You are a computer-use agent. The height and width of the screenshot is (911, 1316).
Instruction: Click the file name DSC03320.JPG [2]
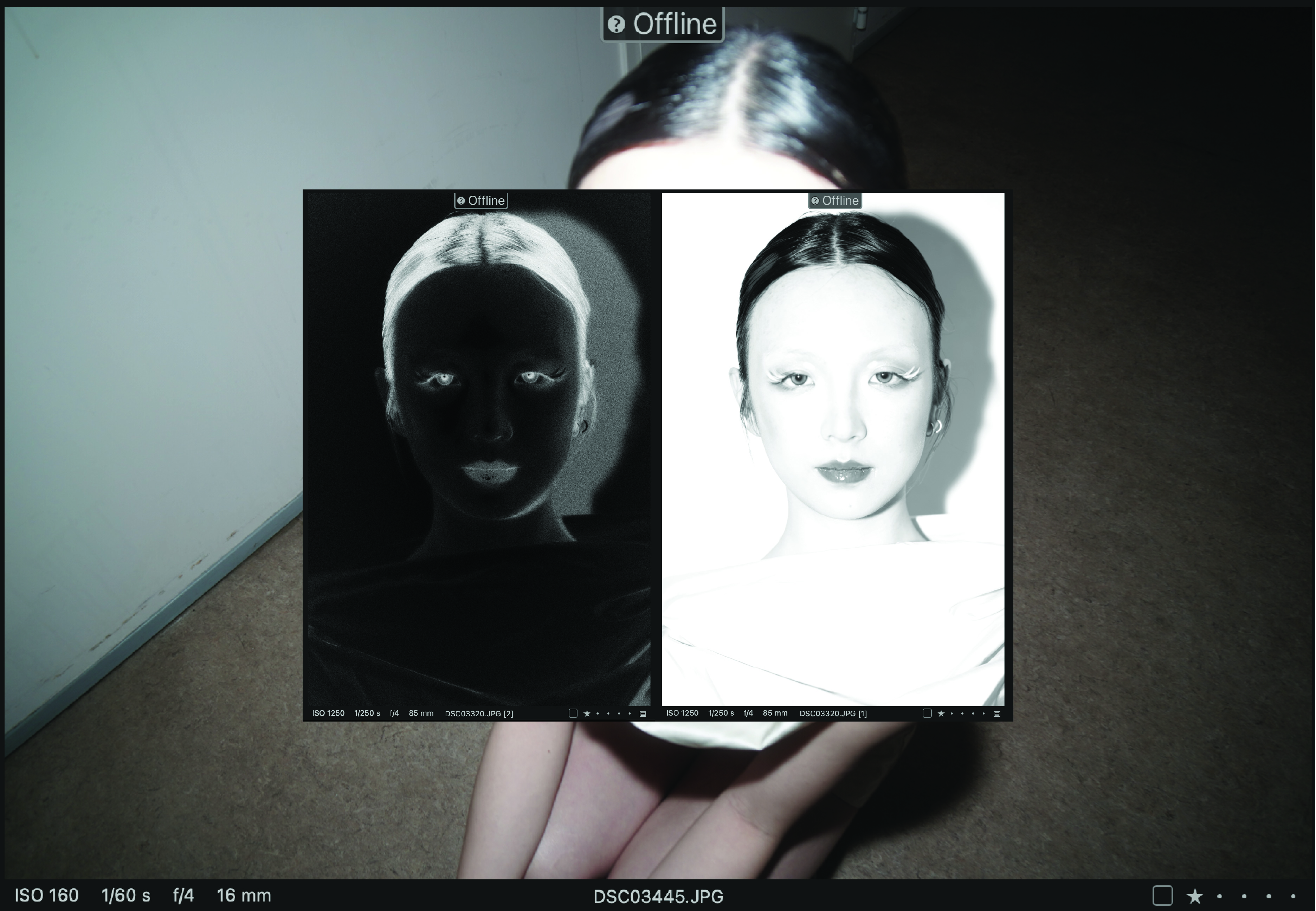(479, 713)
